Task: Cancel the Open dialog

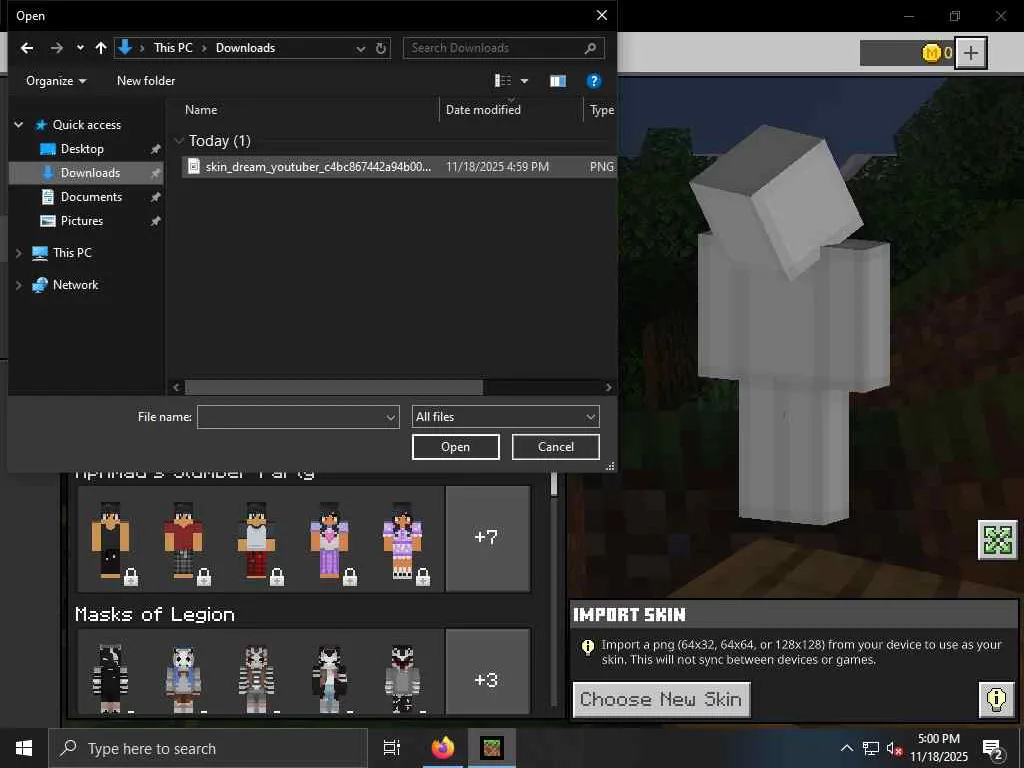Action: pos(556,447)
